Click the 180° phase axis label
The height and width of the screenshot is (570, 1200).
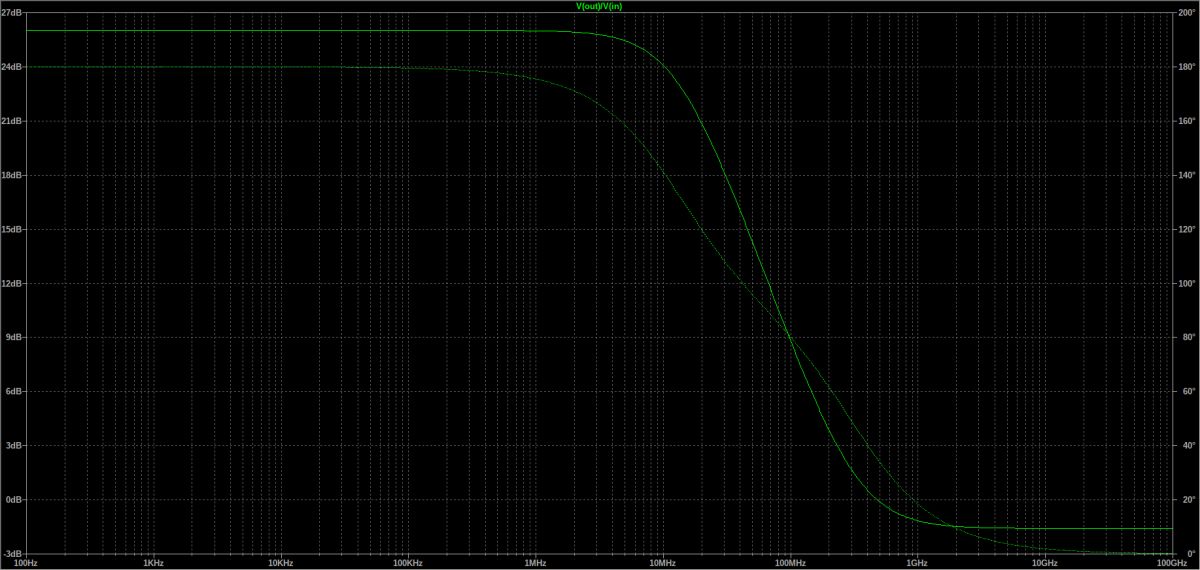1188,67
